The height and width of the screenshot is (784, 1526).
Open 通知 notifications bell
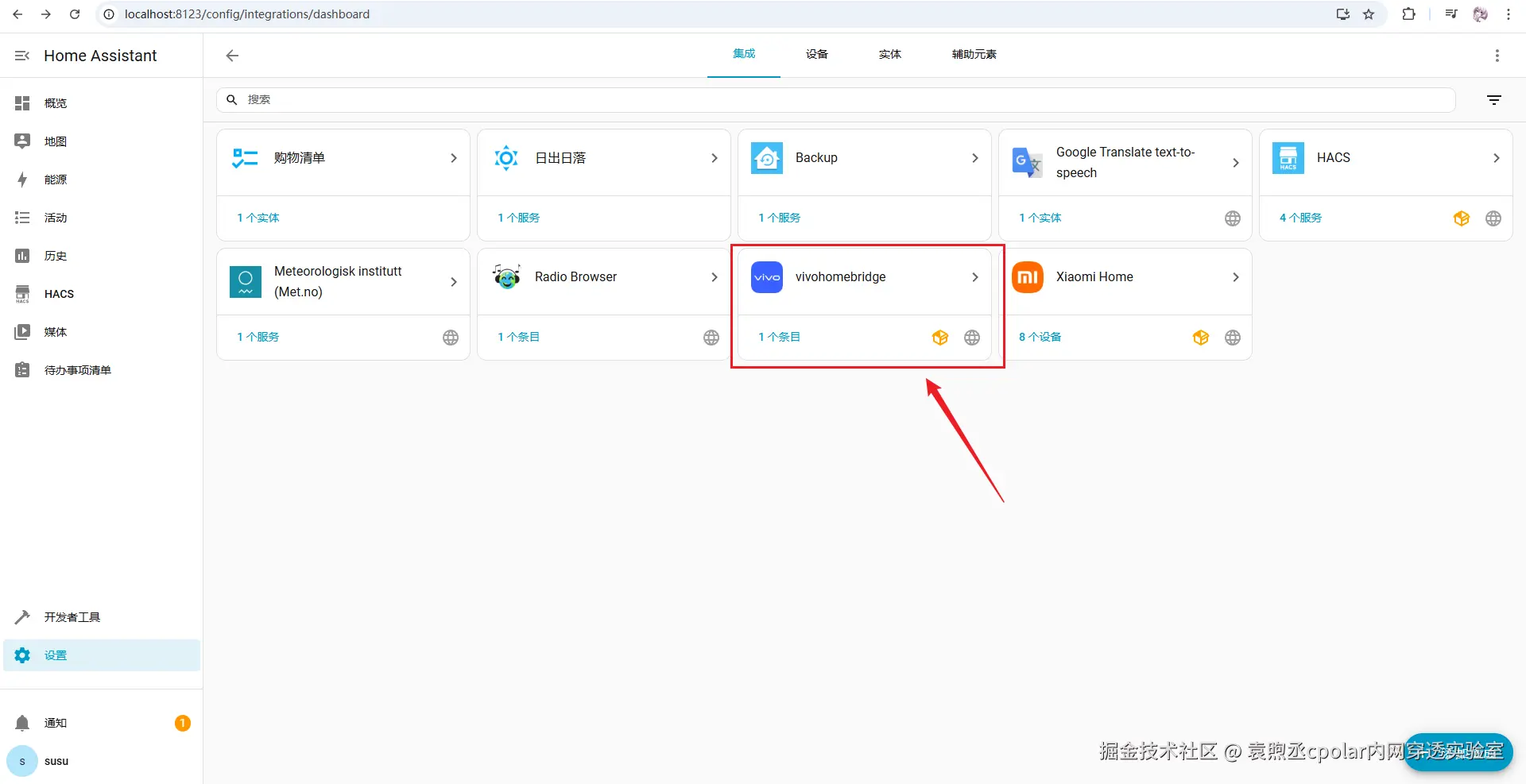(x=102, y=723)
